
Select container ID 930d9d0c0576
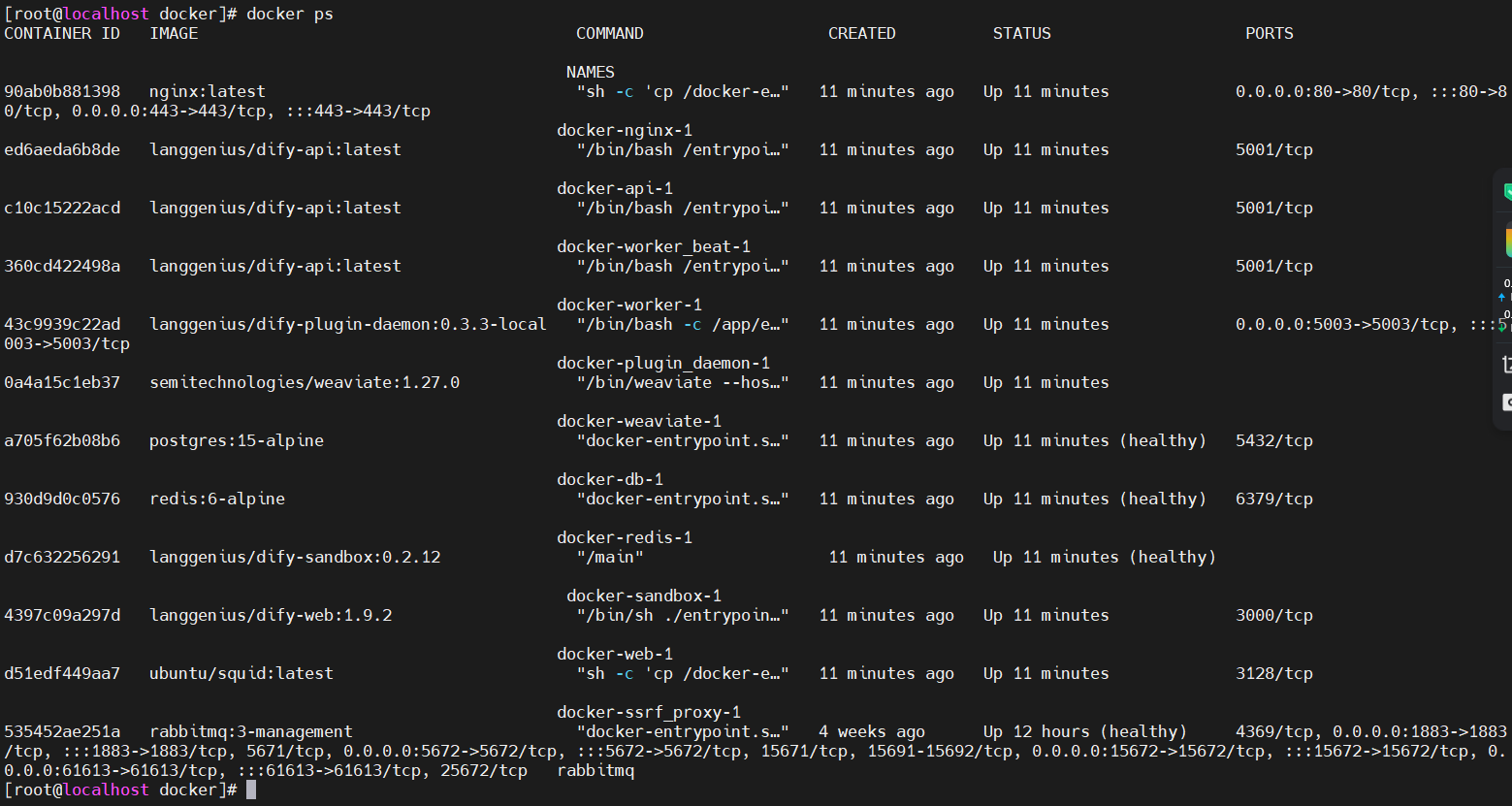62,499
